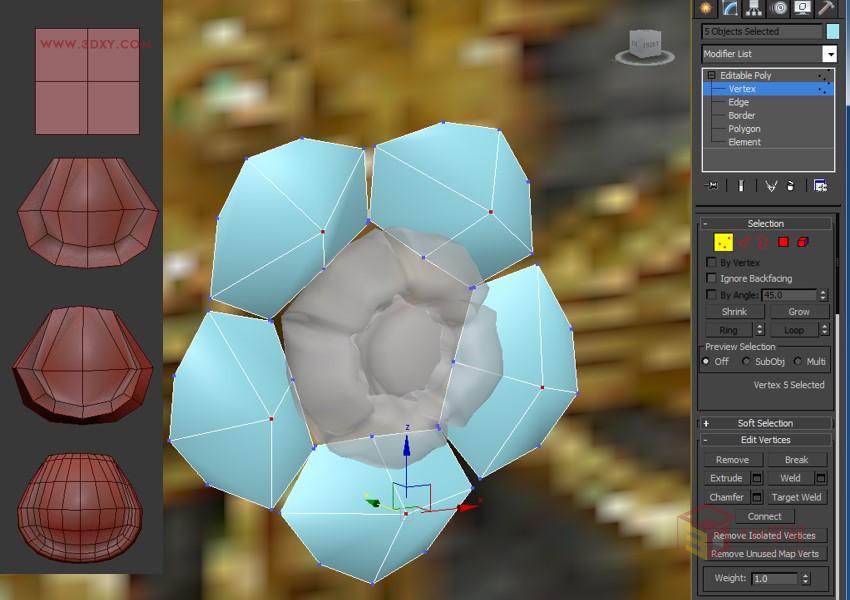Select Edge in the Editable Poly tree

[x=737, y=101]
